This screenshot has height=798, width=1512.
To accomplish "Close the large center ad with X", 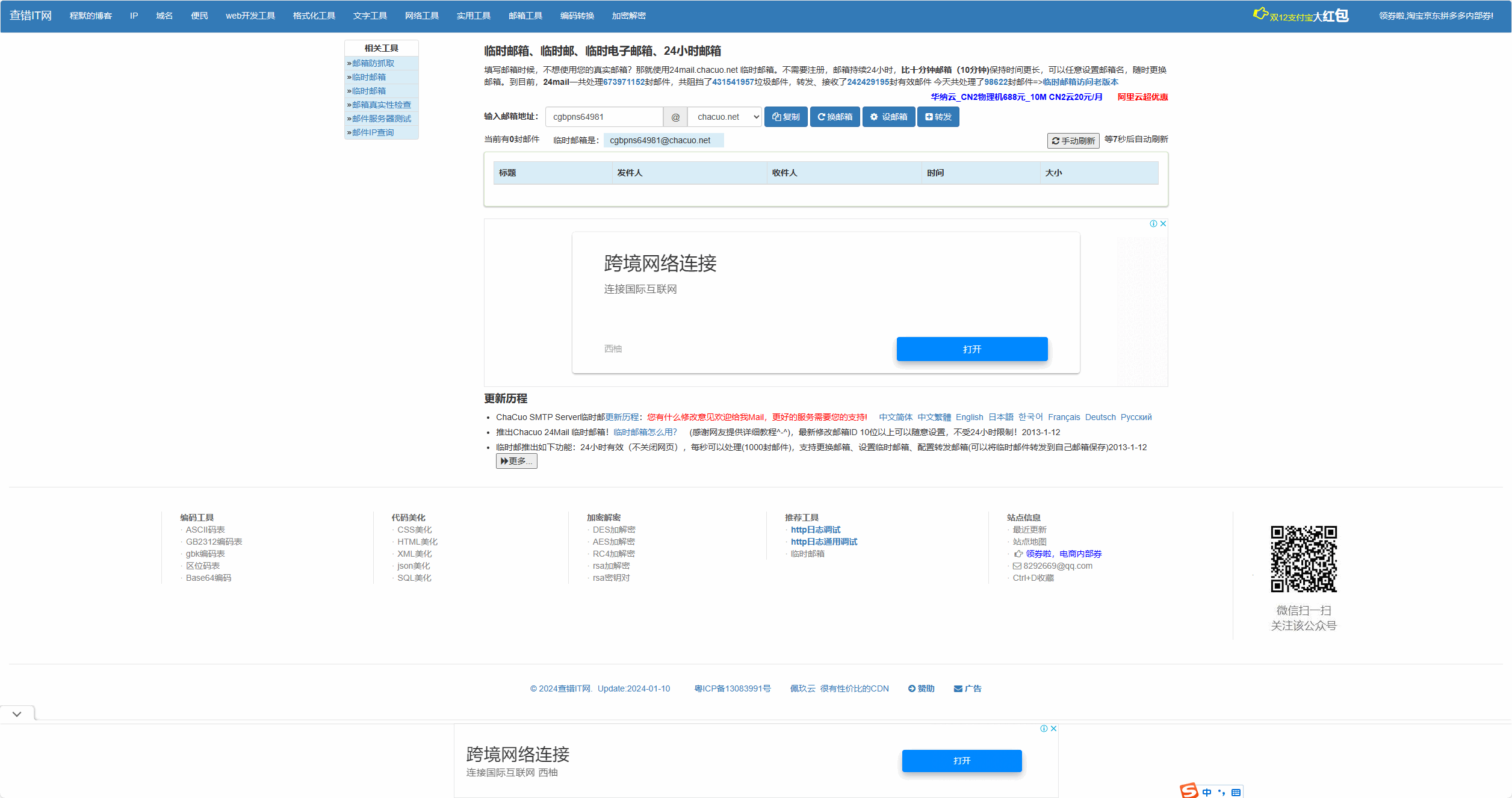I will click(x=1163, y=224).
